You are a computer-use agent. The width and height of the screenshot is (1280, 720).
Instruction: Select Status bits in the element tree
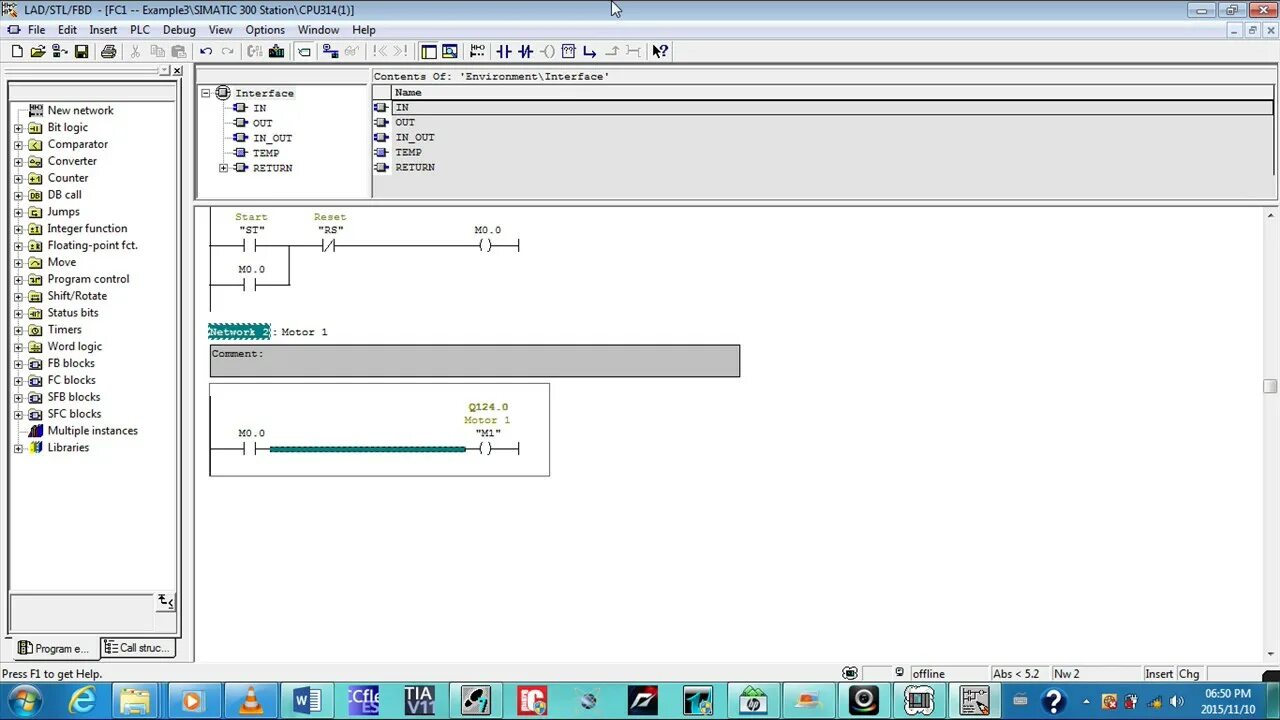click(x=73, y=313)
